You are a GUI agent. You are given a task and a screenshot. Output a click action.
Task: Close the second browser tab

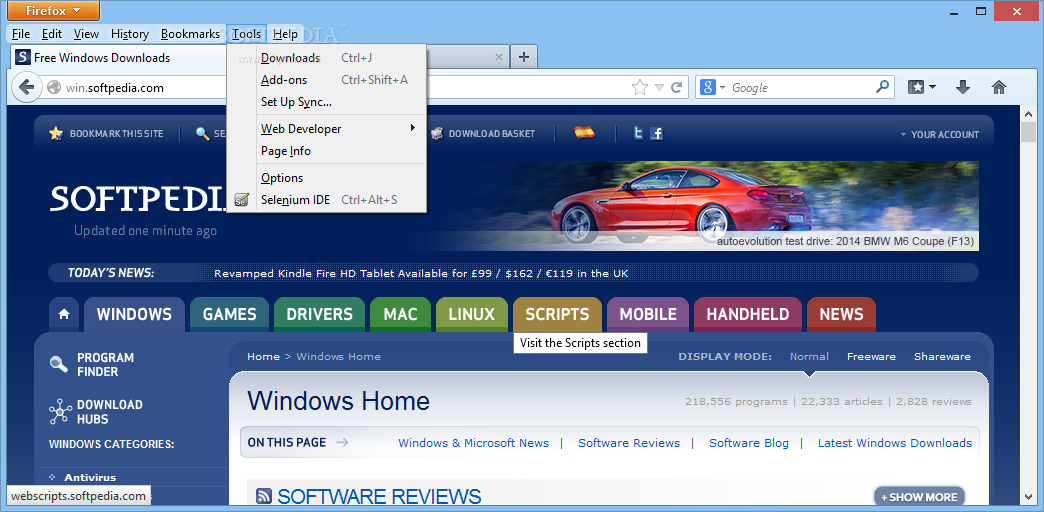(499, 57)
